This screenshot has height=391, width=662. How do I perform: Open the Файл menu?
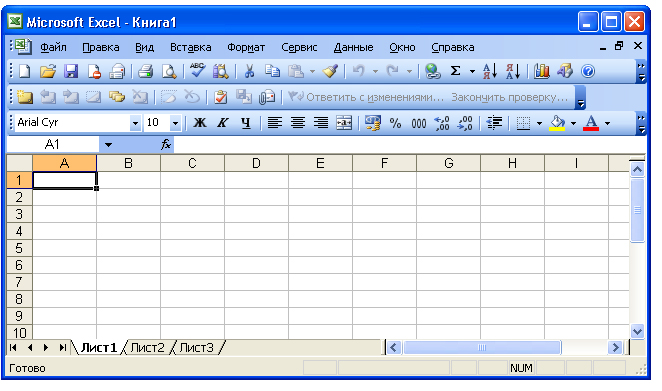53,47
